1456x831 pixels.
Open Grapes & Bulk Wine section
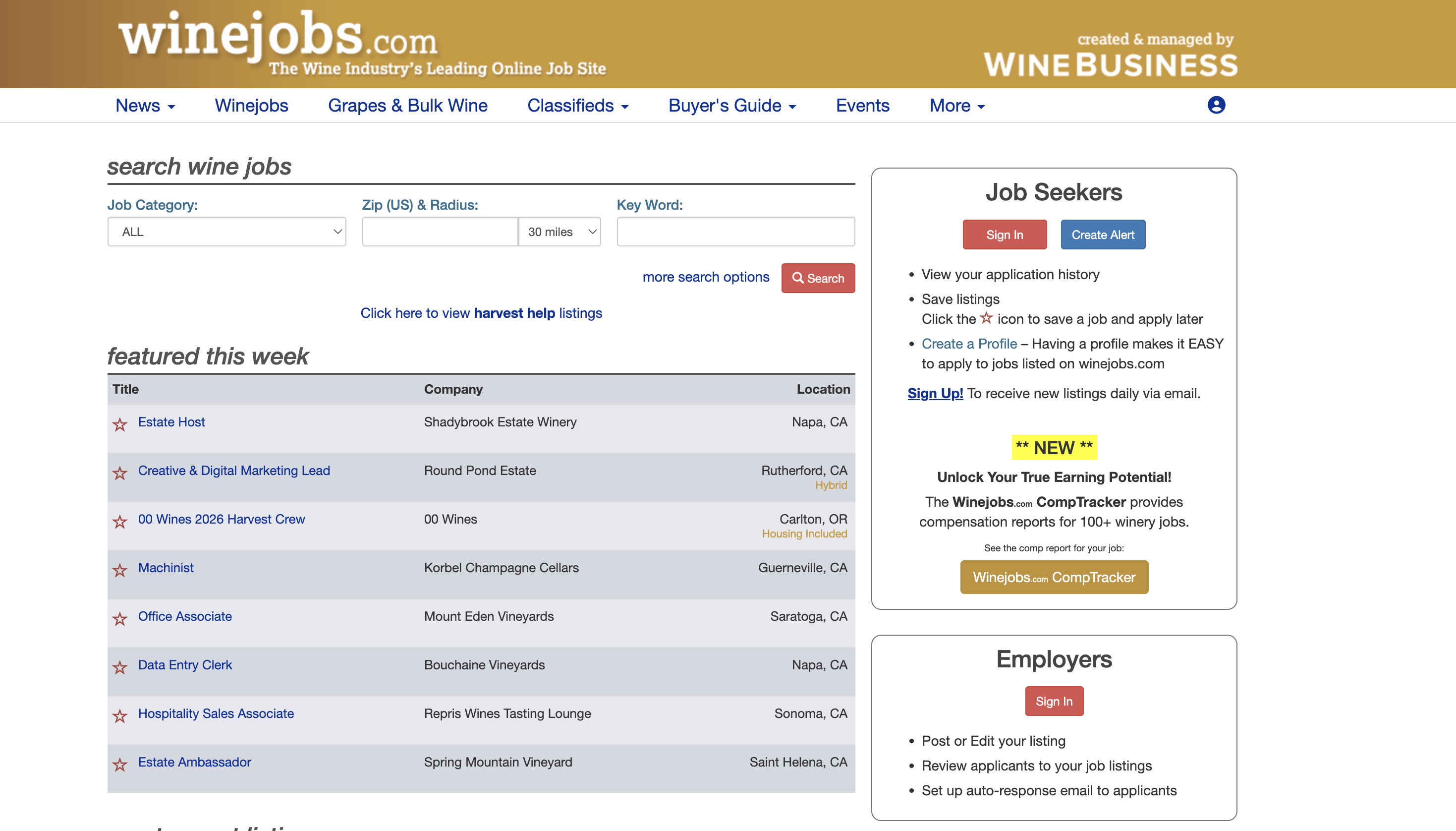tap(408, 106)
